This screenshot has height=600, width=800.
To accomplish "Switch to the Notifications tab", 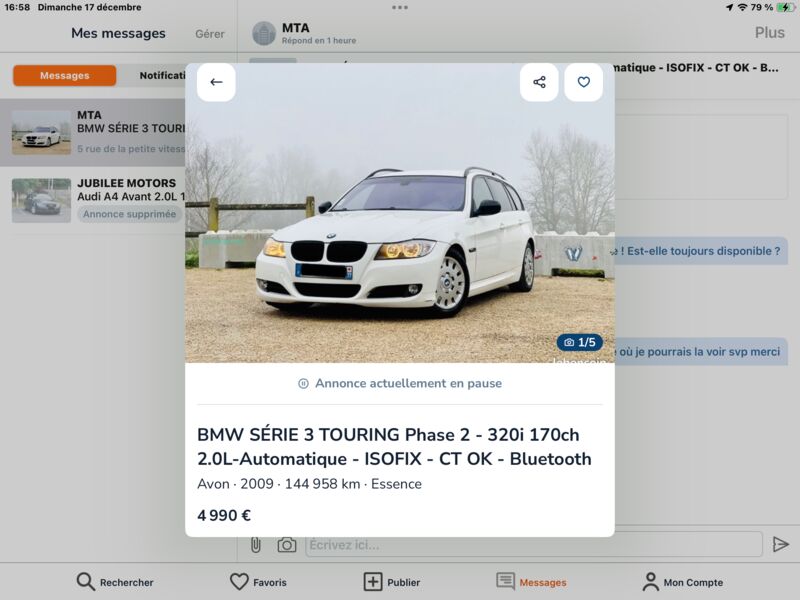I will pyautogui.click(x=162, y=76).
